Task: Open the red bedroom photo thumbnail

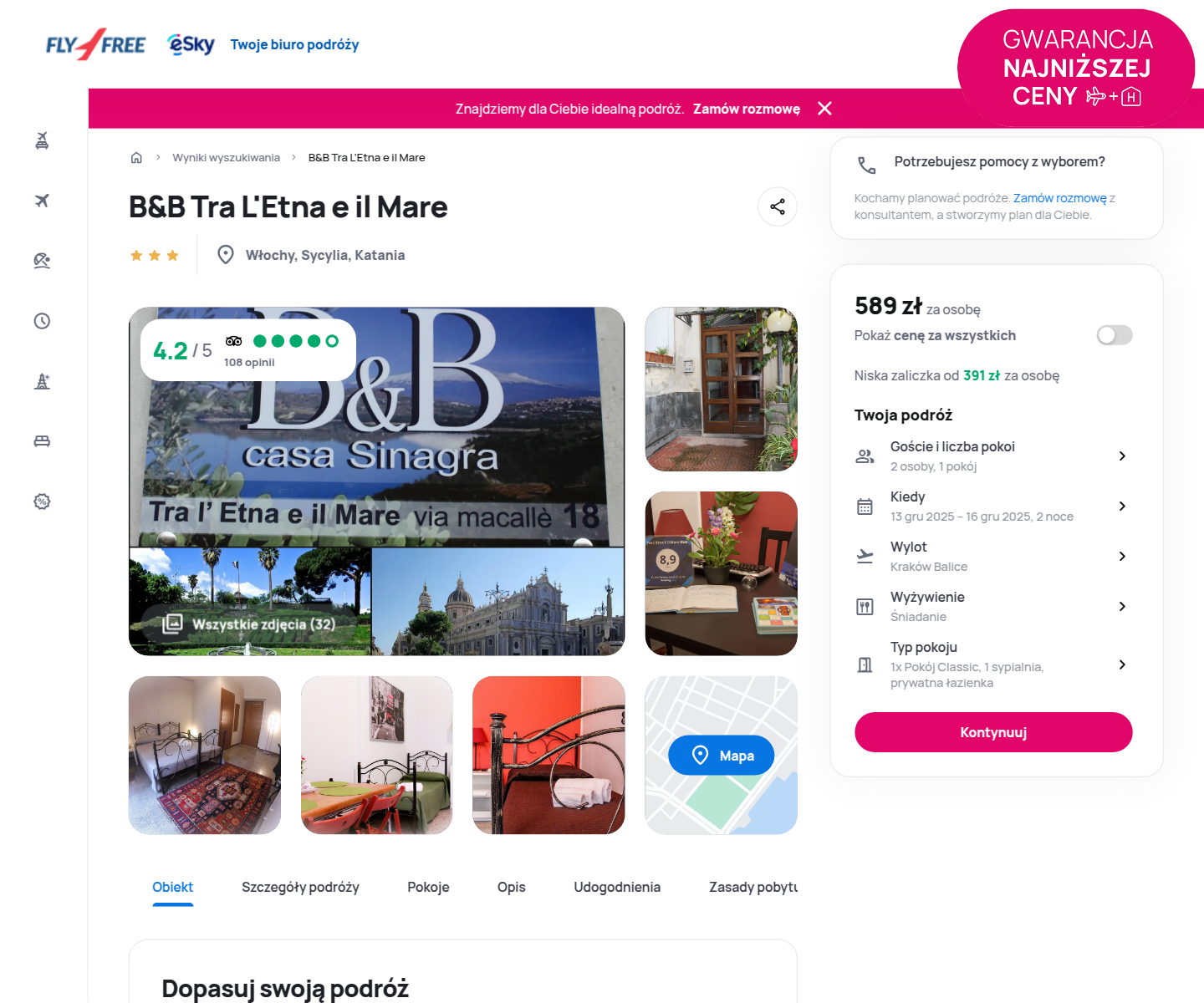Action: tap(548, 755)
